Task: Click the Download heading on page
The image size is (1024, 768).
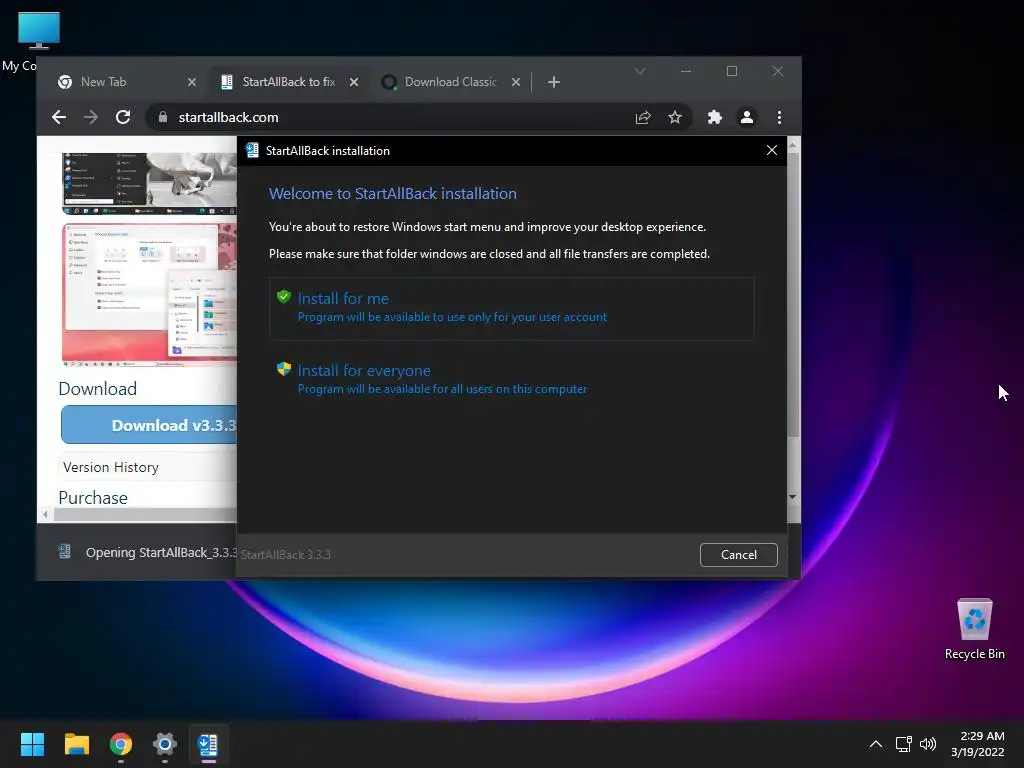Action: pyautogui.click(x=98, y=389)
